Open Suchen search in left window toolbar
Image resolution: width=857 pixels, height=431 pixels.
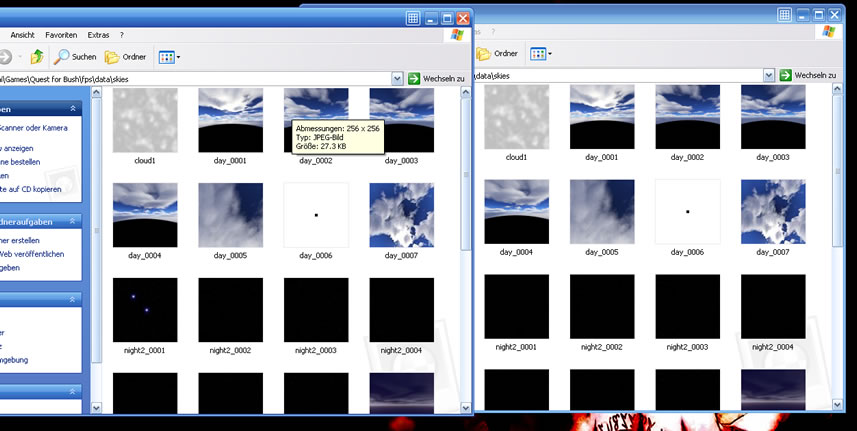click(76, 57)
